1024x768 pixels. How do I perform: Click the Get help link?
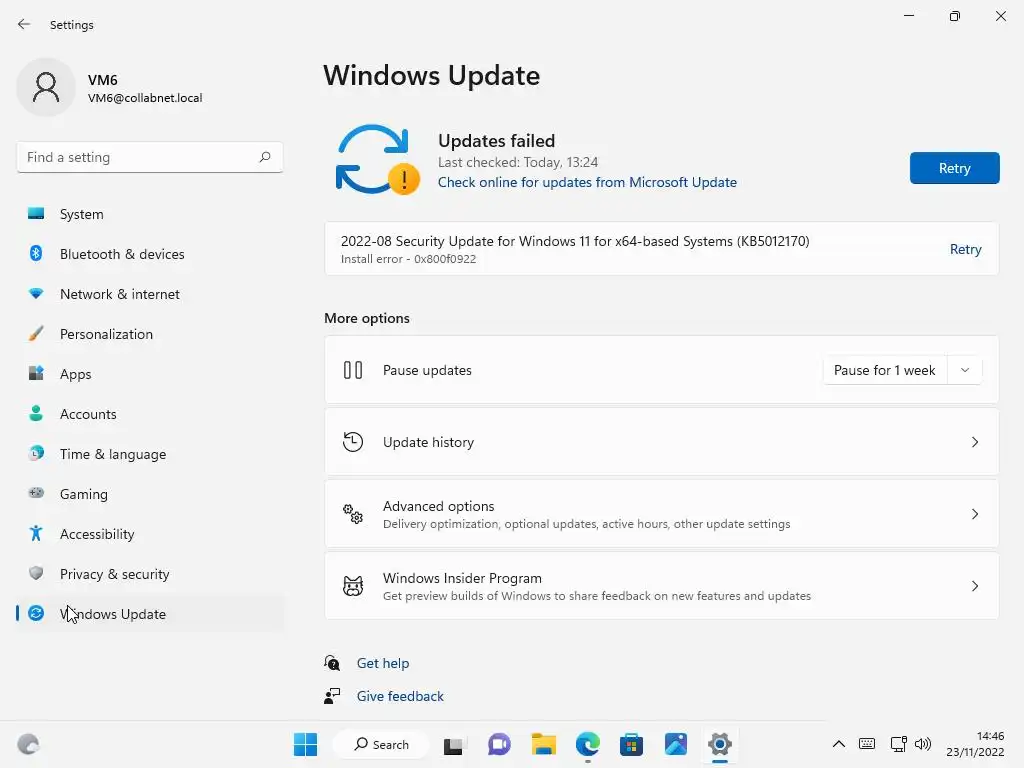383,664
